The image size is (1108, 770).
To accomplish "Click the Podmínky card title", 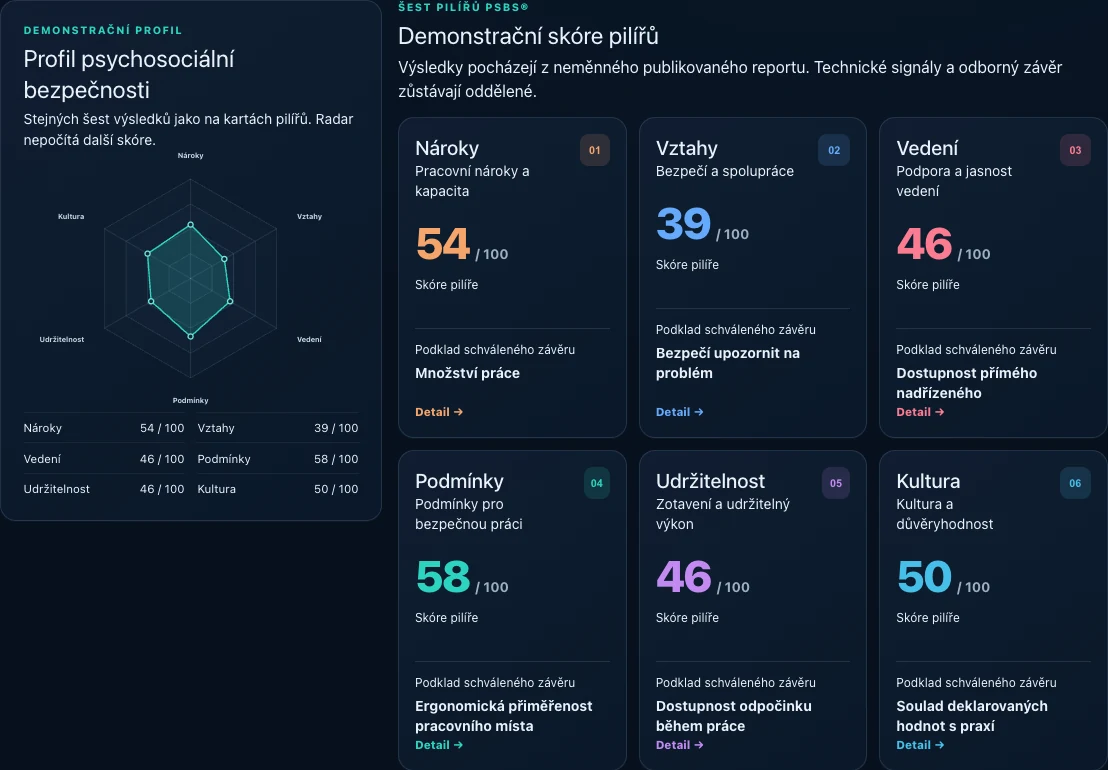I will 459,481.
